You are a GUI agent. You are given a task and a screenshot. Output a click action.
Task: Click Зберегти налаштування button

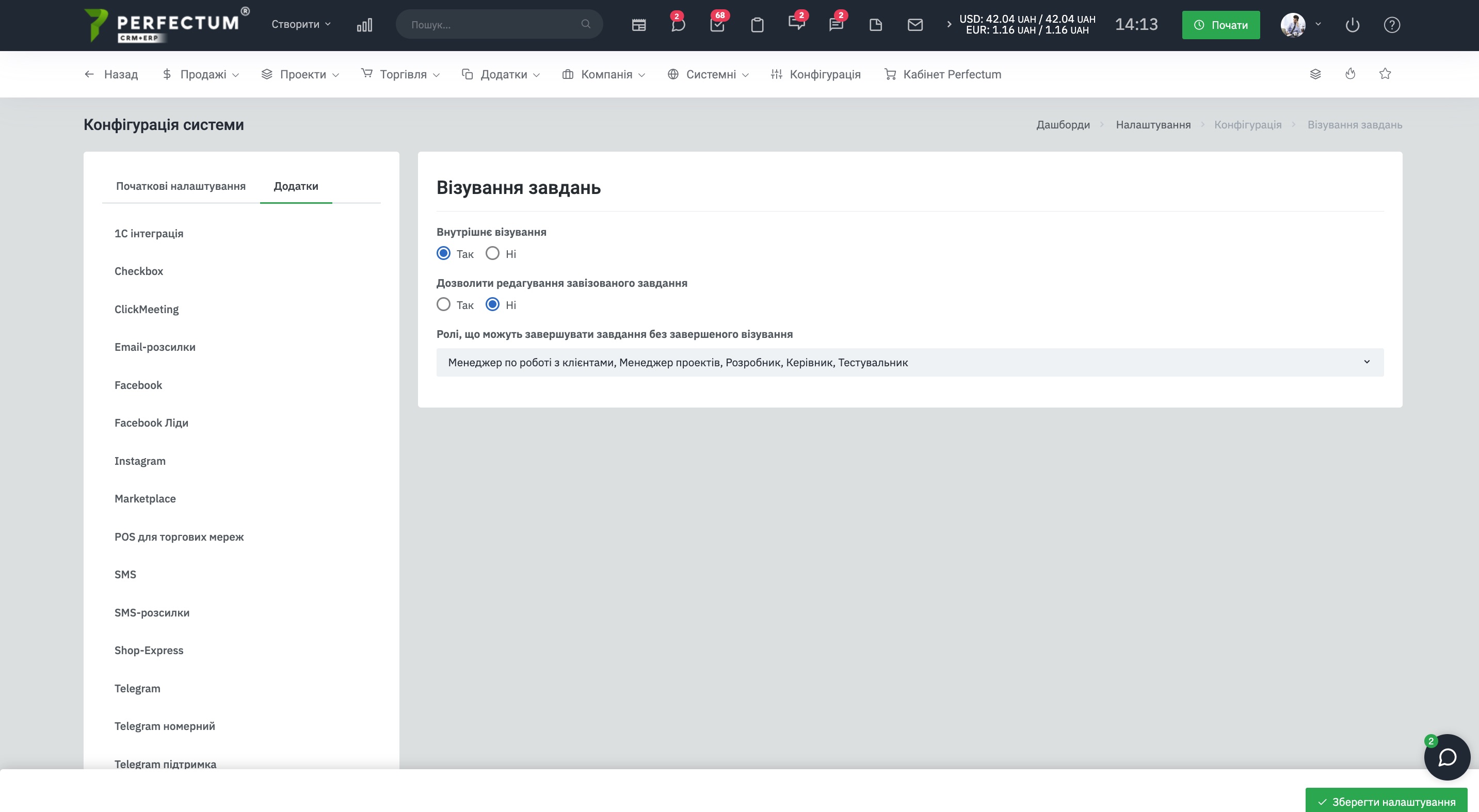coord(1386,801)
